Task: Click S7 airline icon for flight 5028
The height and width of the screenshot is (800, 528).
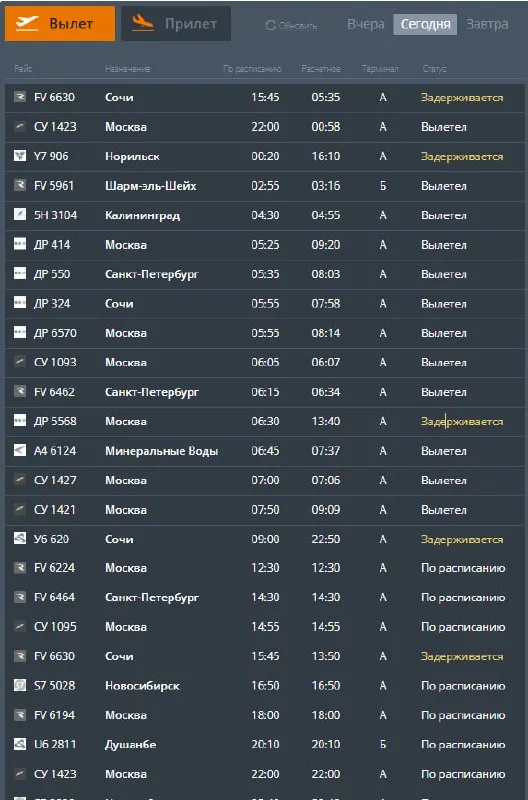Action: [20, 685]
